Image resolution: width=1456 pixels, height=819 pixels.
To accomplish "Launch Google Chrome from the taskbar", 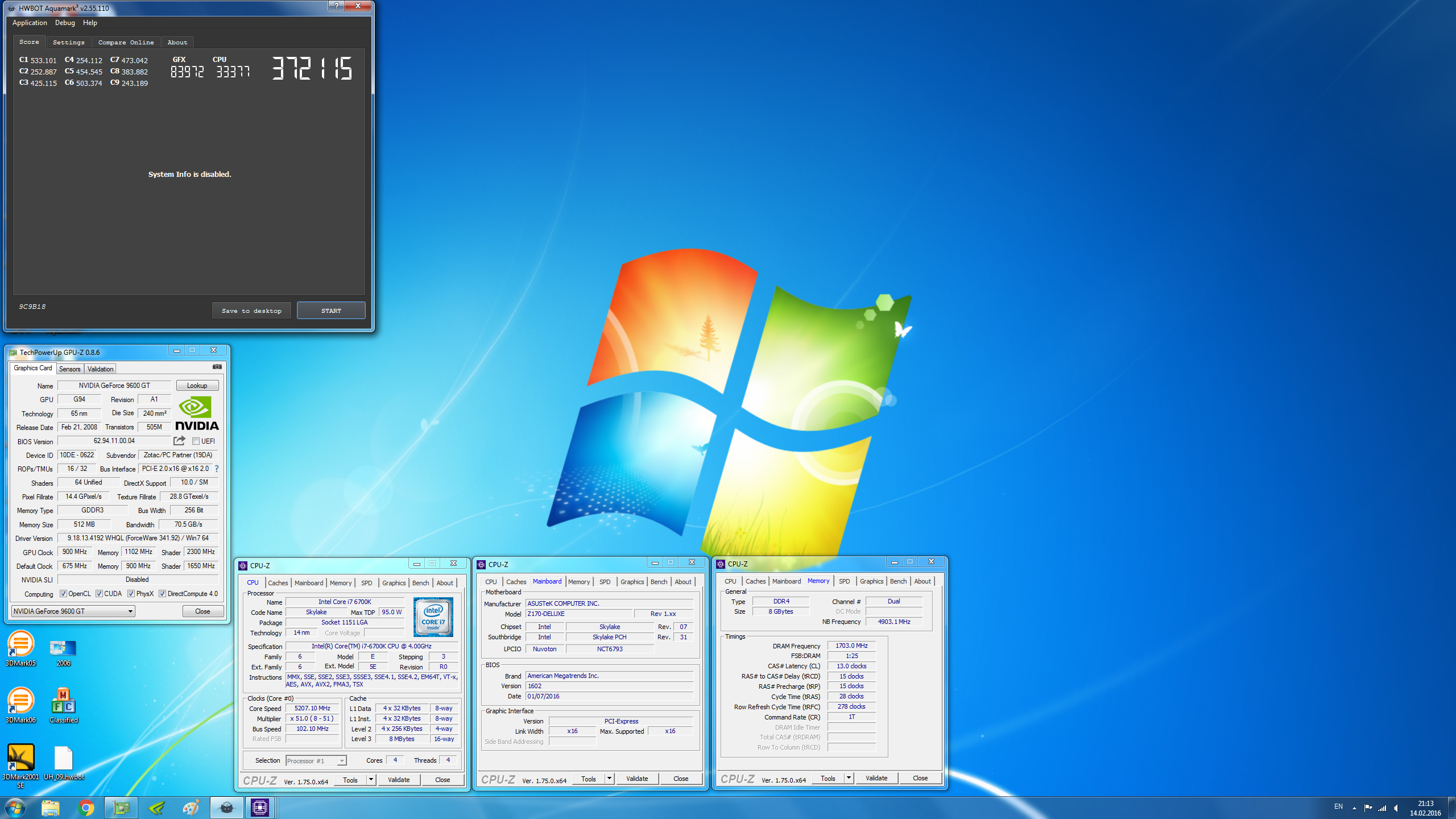I will point(86,808).
